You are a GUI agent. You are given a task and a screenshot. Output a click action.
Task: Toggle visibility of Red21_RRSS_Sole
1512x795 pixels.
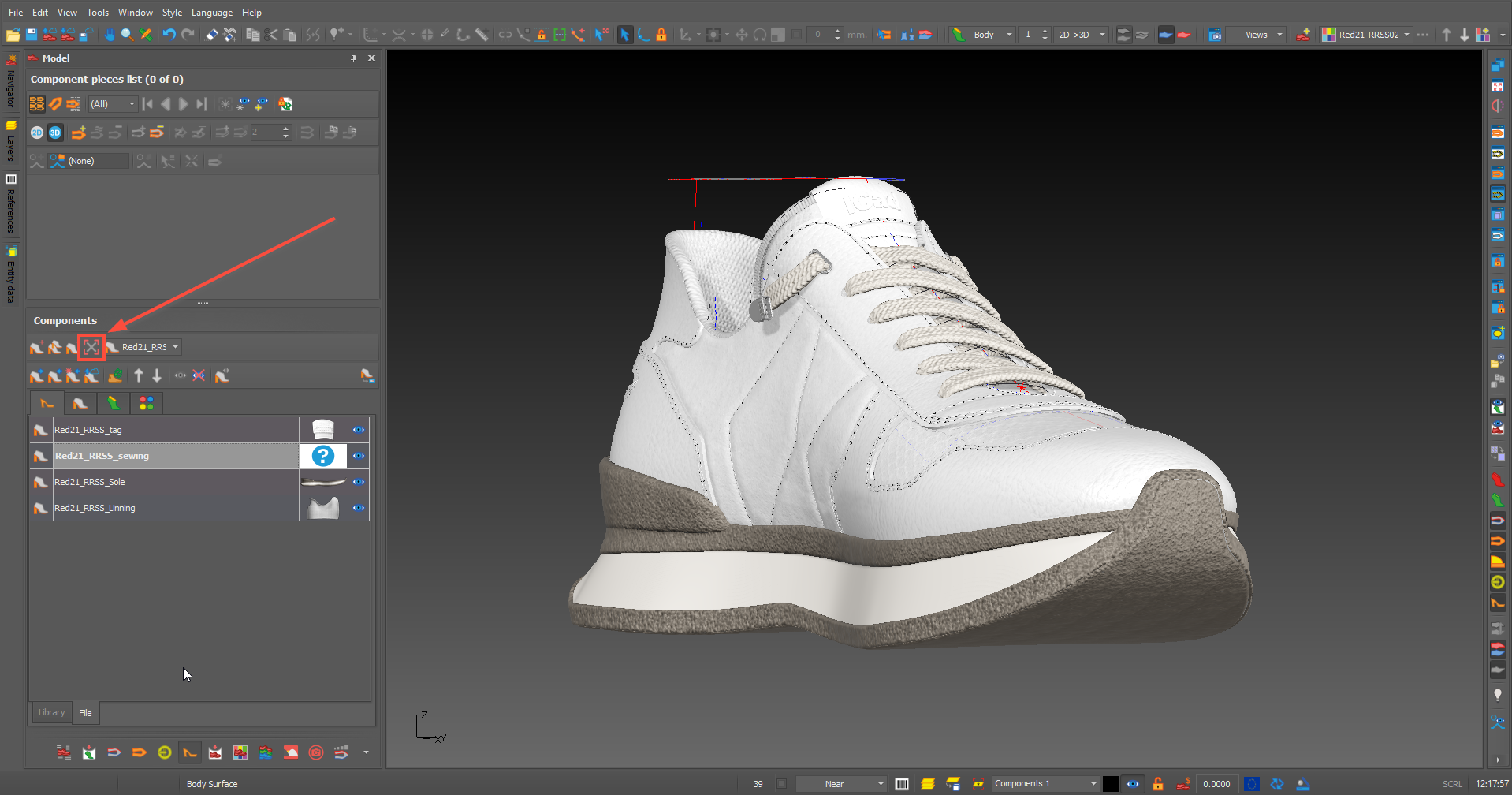pos(359,482)
